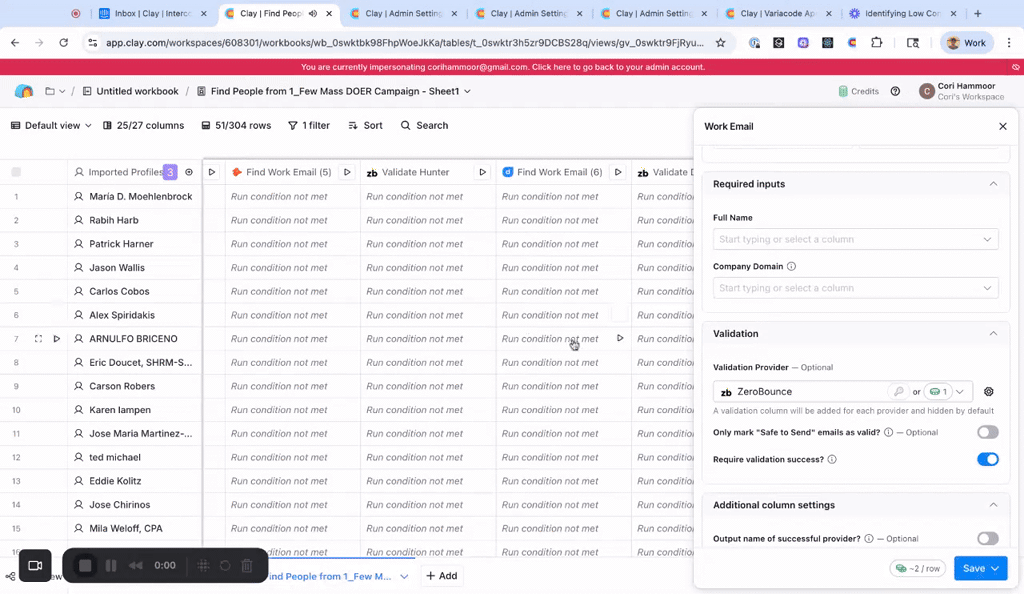This screenshot has height=594, width=1024.
Task: Collapse the Required inputs section
Action: (x=992, y=184)
